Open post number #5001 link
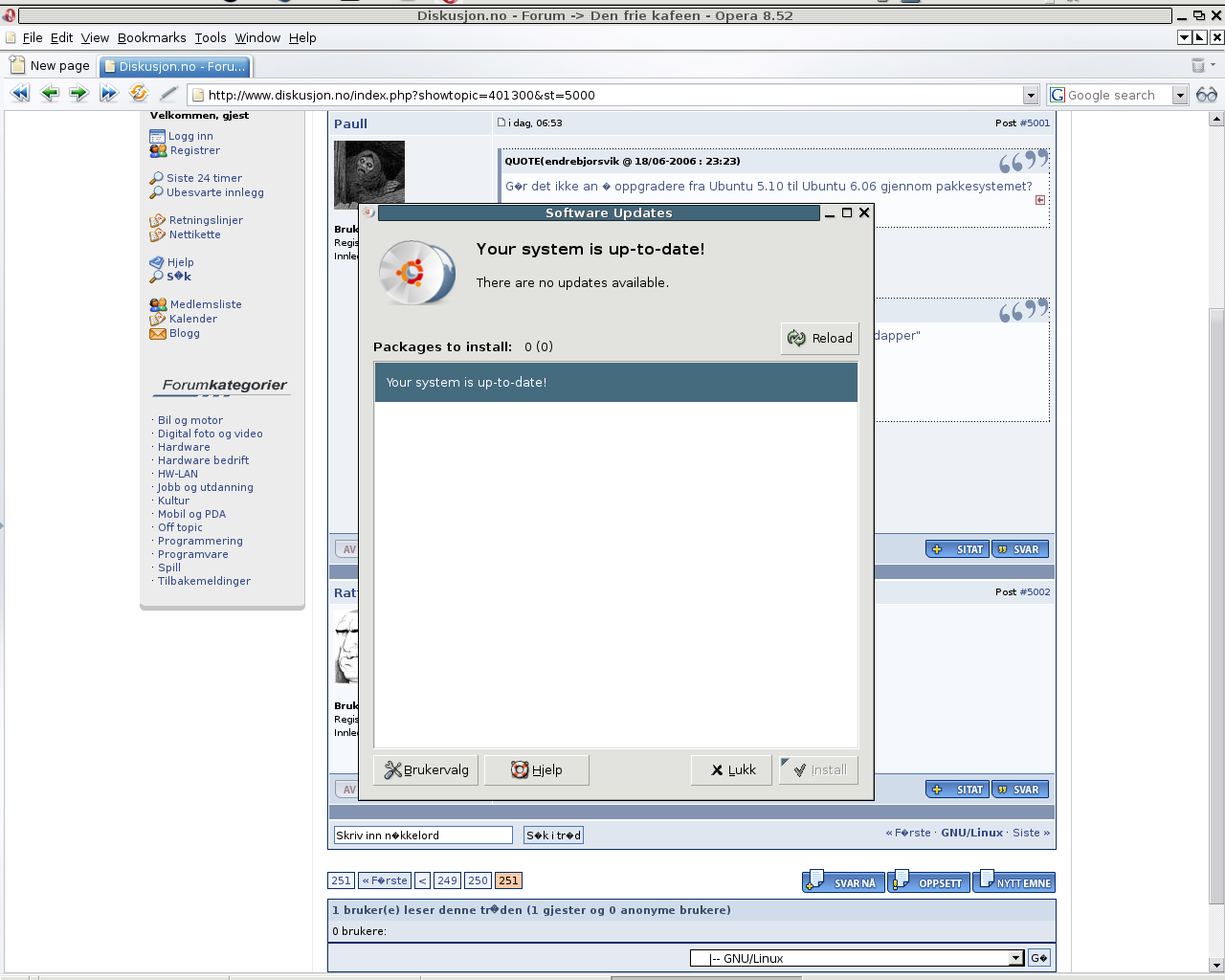Screen dimensions: 1225x980 click(1035, 122)
